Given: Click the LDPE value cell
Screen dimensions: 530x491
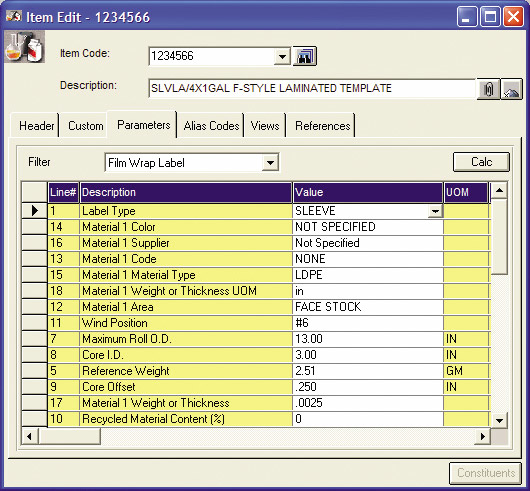Looking at the screenshot, I should coord(368,275).
